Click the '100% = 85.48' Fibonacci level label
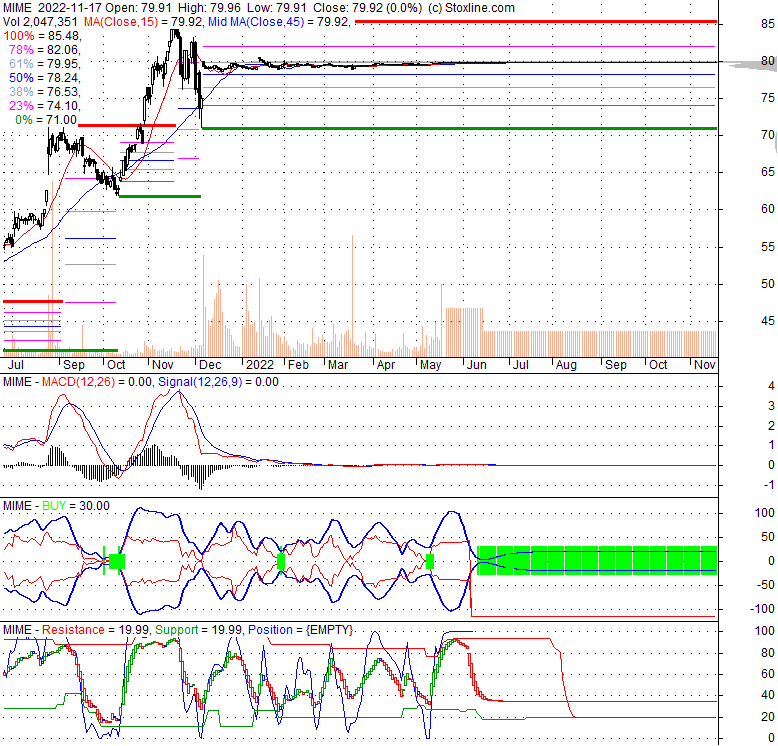Screen dimensions: 778x746 [43, 36]
